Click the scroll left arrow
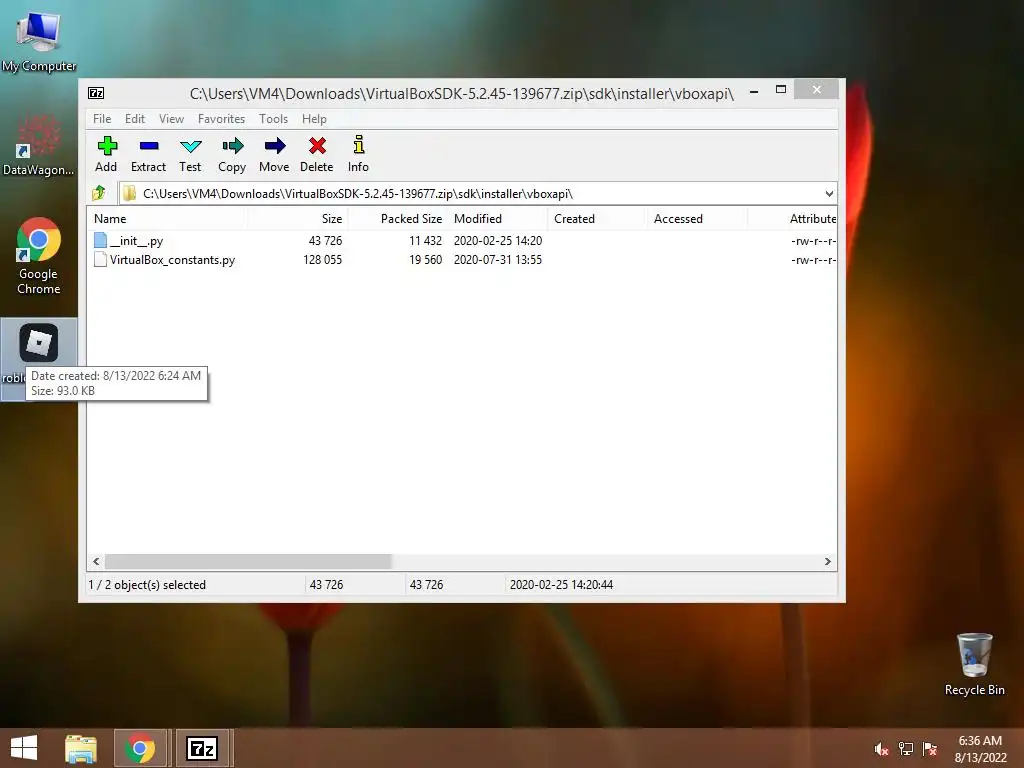The height and width of the screenshot is (768, 1024). click(x=96, y=562)
